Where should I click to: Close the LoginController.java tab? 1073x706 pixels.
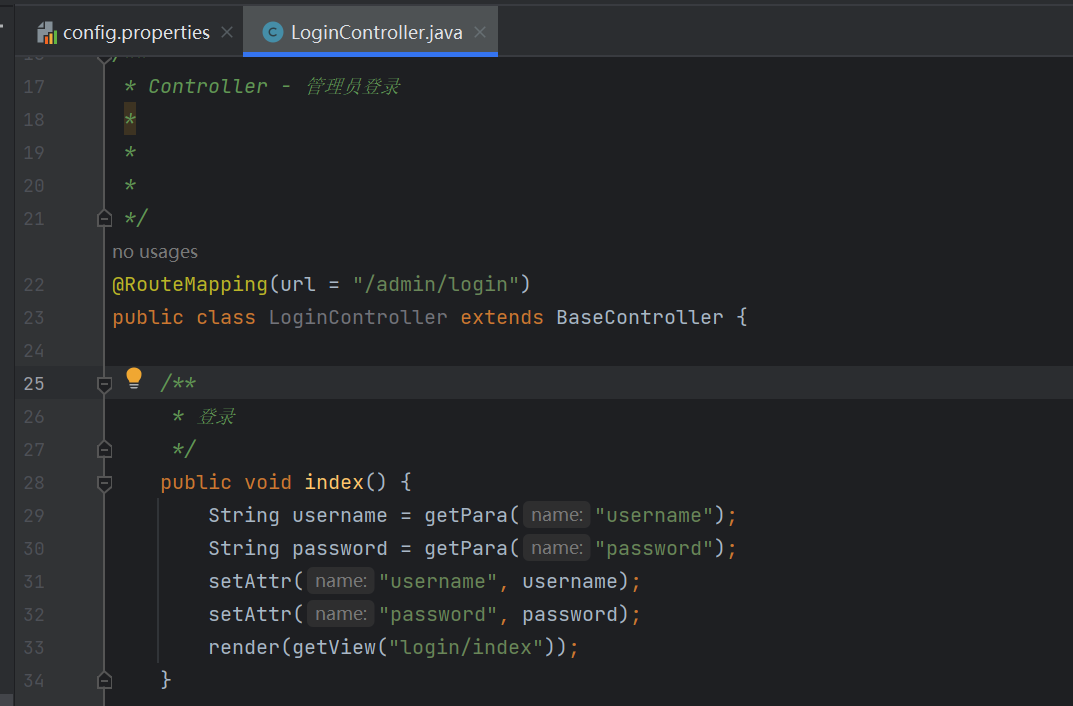point(480,32)
